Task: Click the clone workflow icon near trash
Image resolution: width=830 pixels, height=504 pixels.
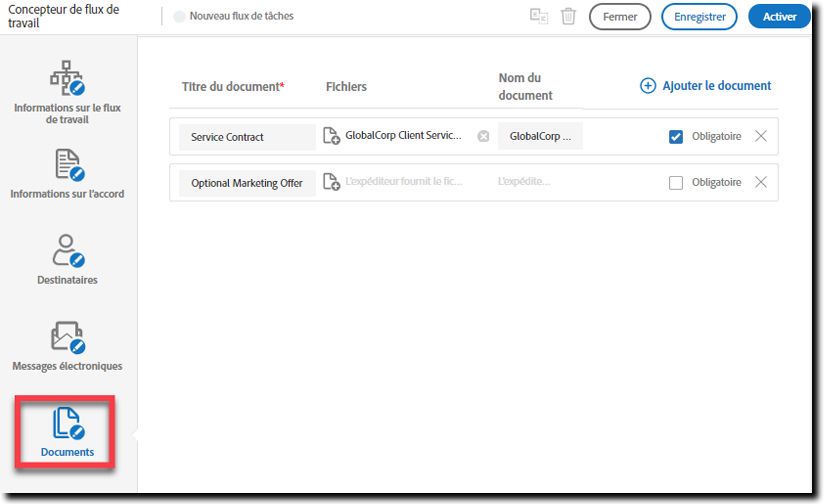Action: pos(539,16)
